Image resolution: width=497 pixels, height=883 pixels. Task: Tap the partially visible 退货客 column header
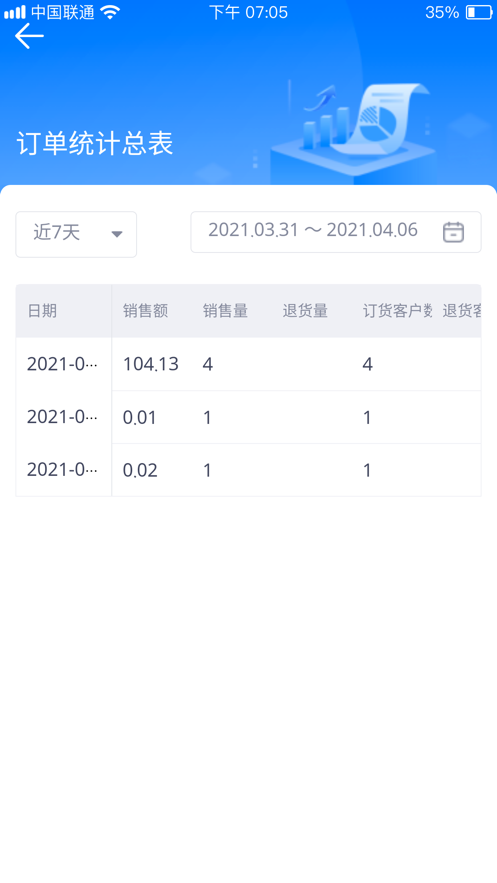pyautogui.click(x=462, y=311)
